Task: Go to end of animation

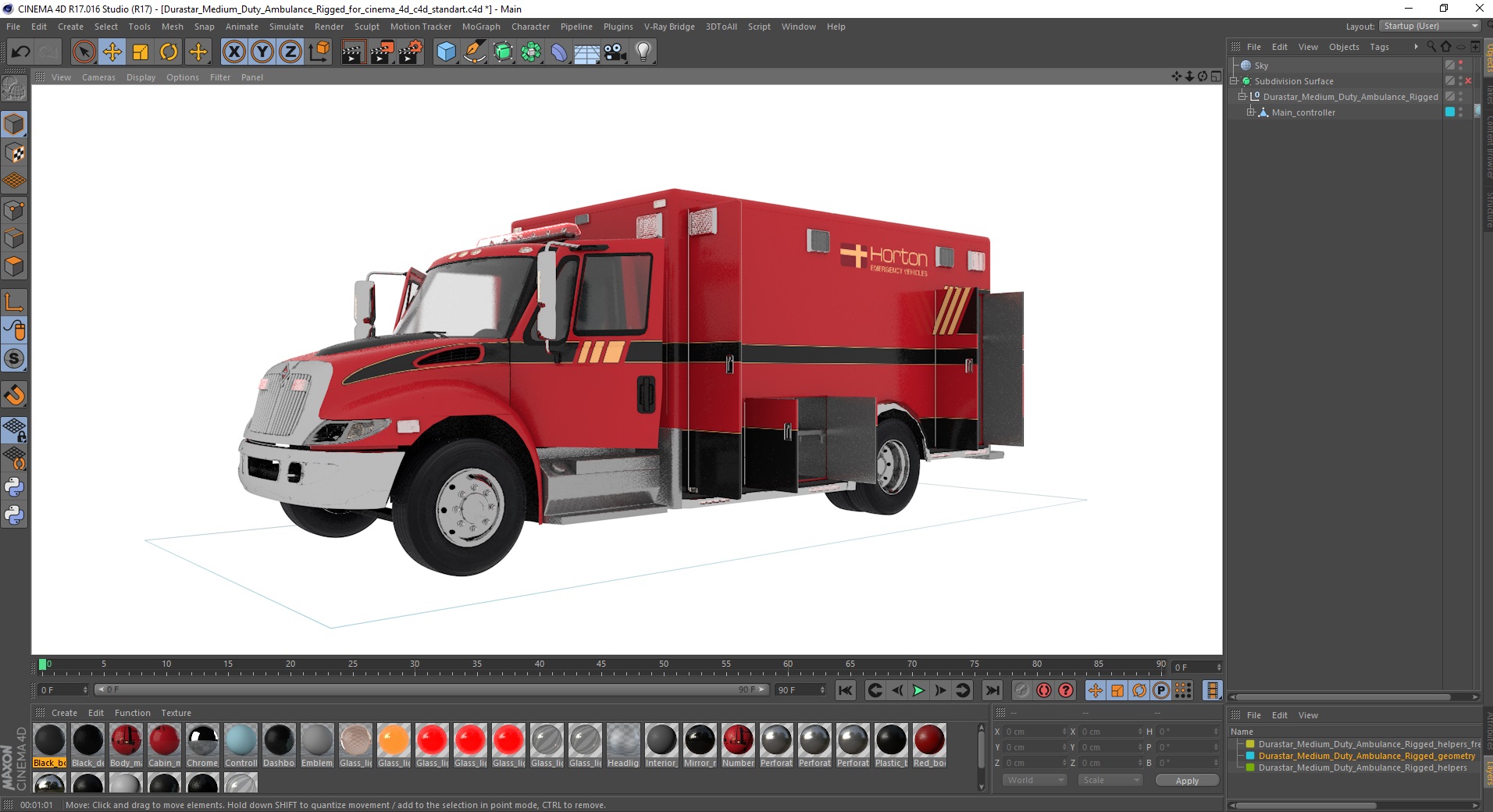Action: tap(992, 690)
